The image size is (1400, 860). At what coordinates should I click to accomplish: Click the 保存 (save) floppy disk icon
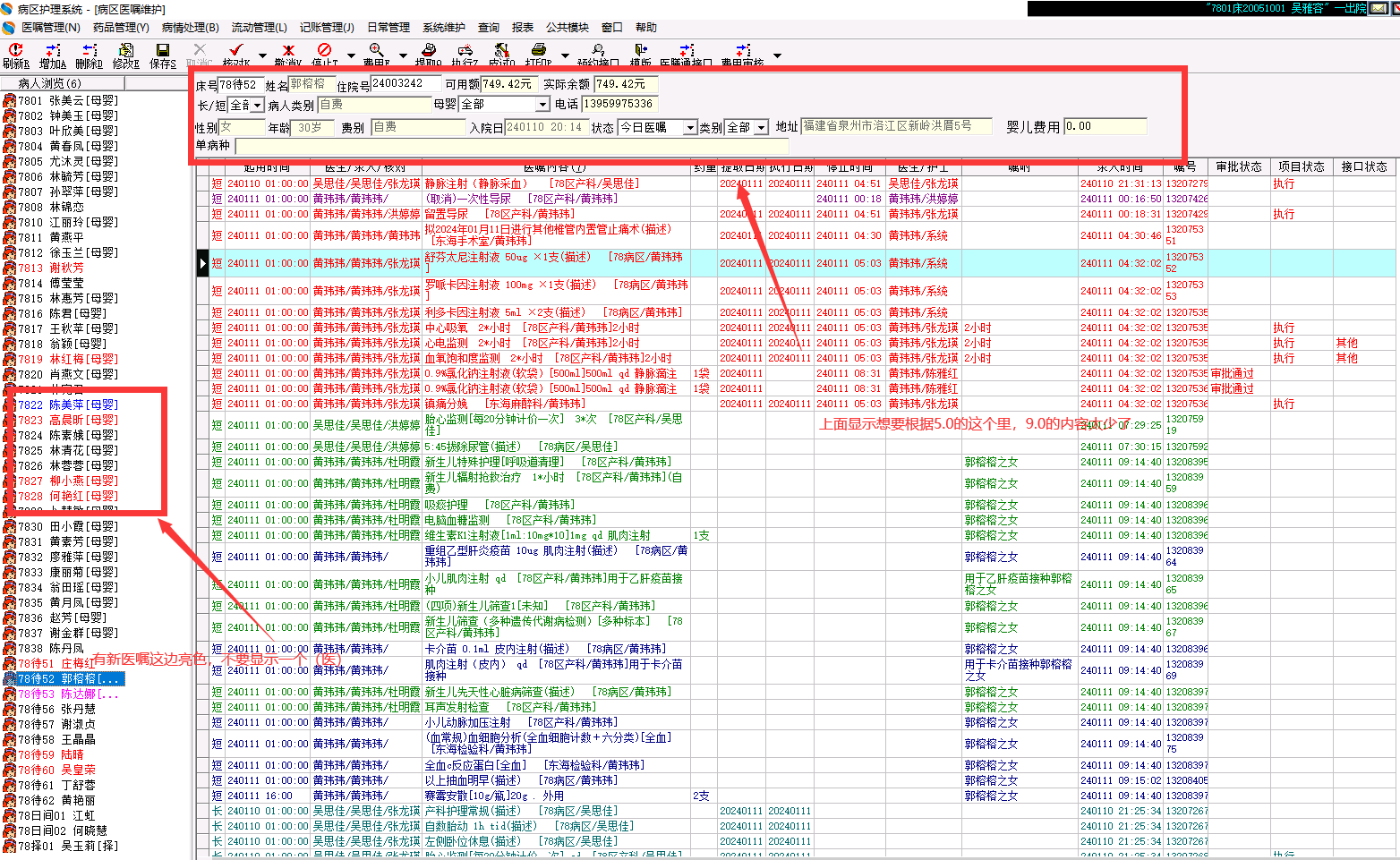coord(163,50)
